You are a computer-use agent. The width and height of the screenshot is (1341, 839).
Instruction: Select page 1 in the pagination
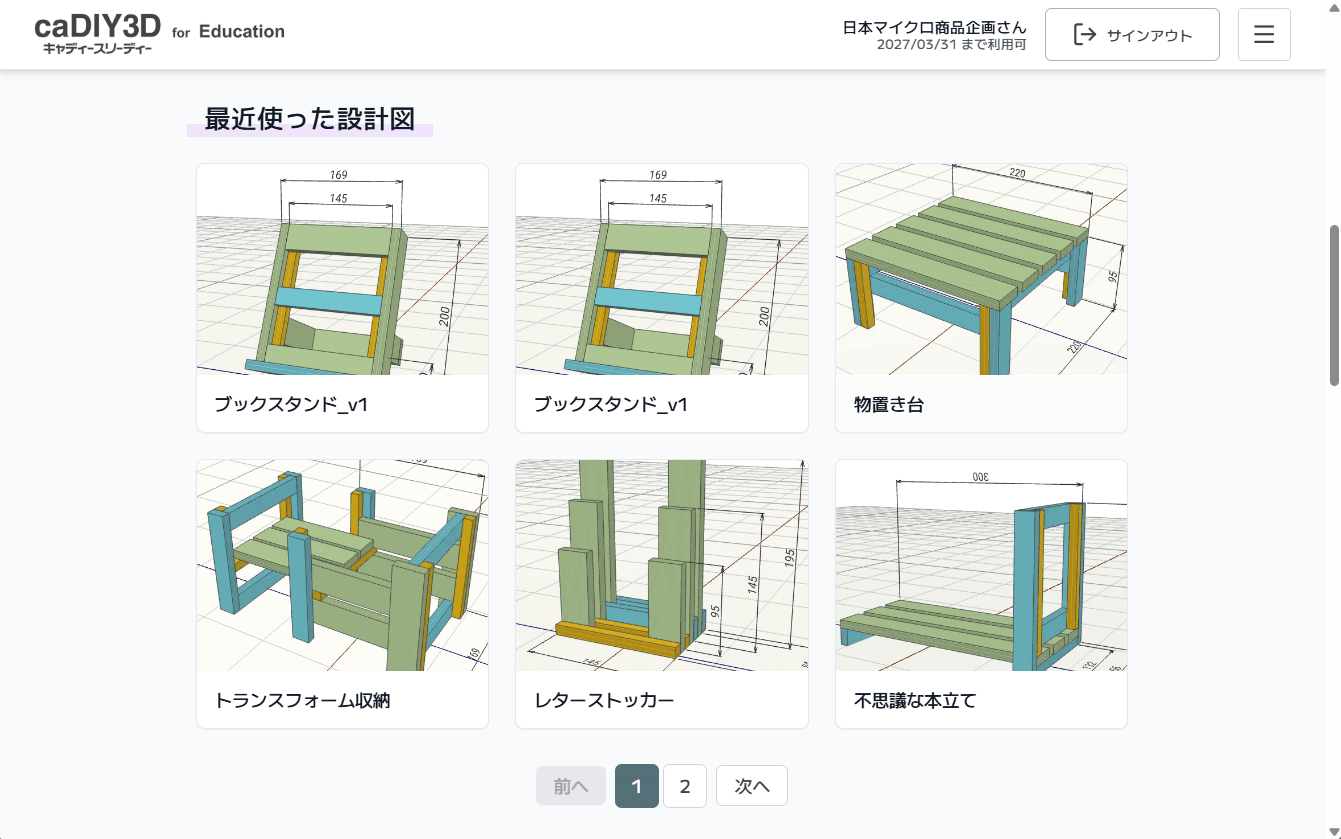click(x=636, y=786)
